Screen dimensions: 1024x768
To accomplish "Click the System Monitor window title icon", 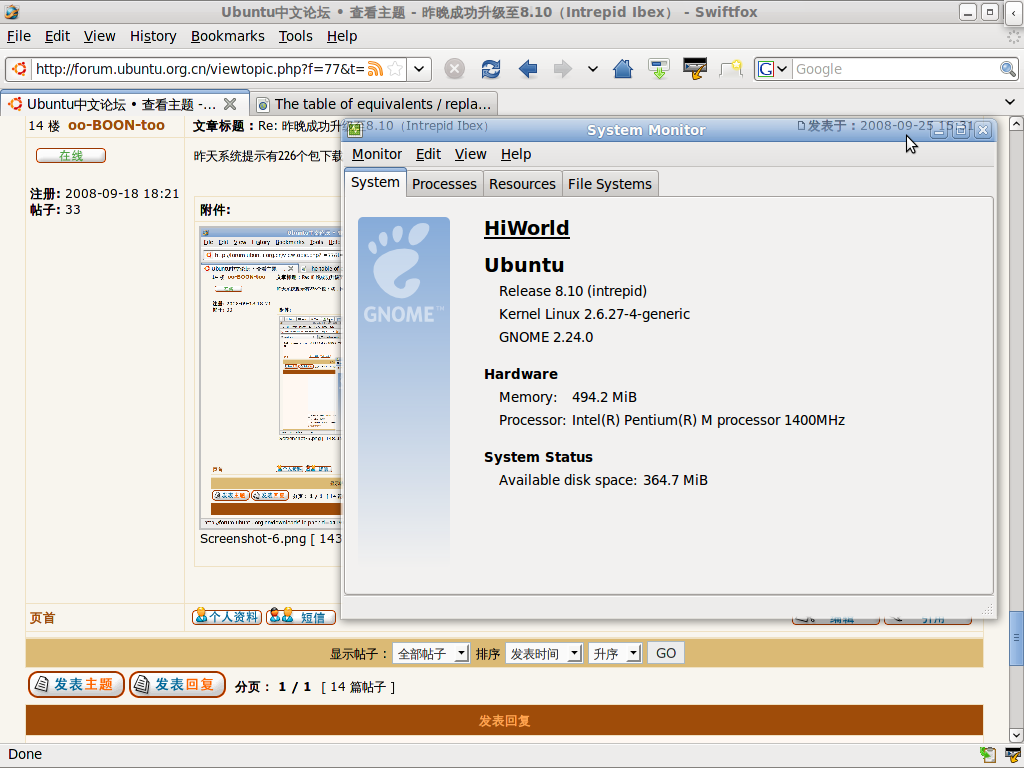I will (x=355, y=129).
